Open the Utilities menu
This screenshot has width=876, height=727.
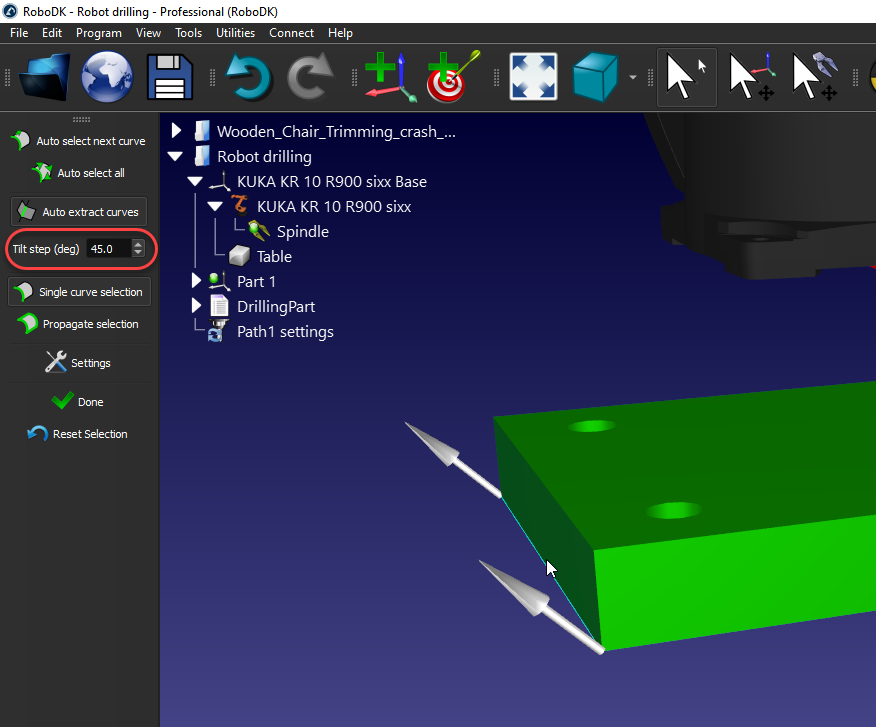pyautogui.click(x=235, y=33)
